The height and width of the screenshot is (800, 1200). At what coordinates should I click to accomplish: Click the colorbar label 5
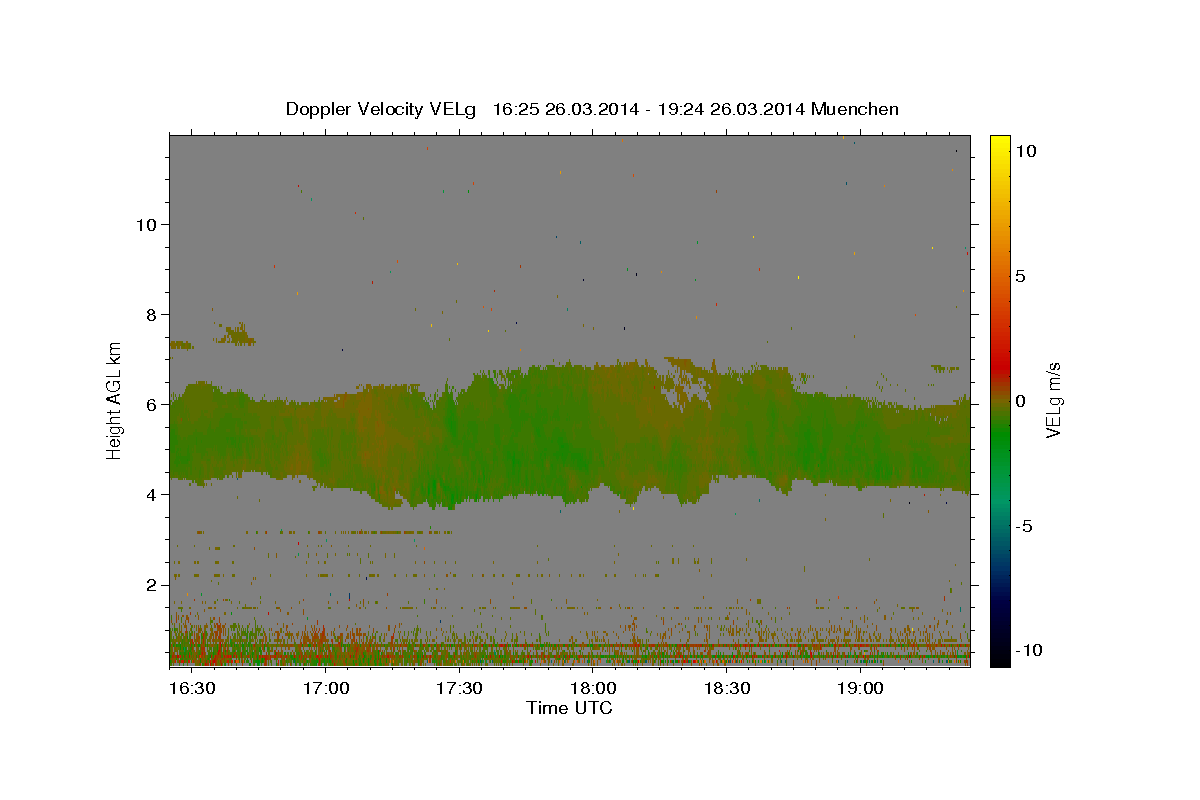click(1020, 276)
